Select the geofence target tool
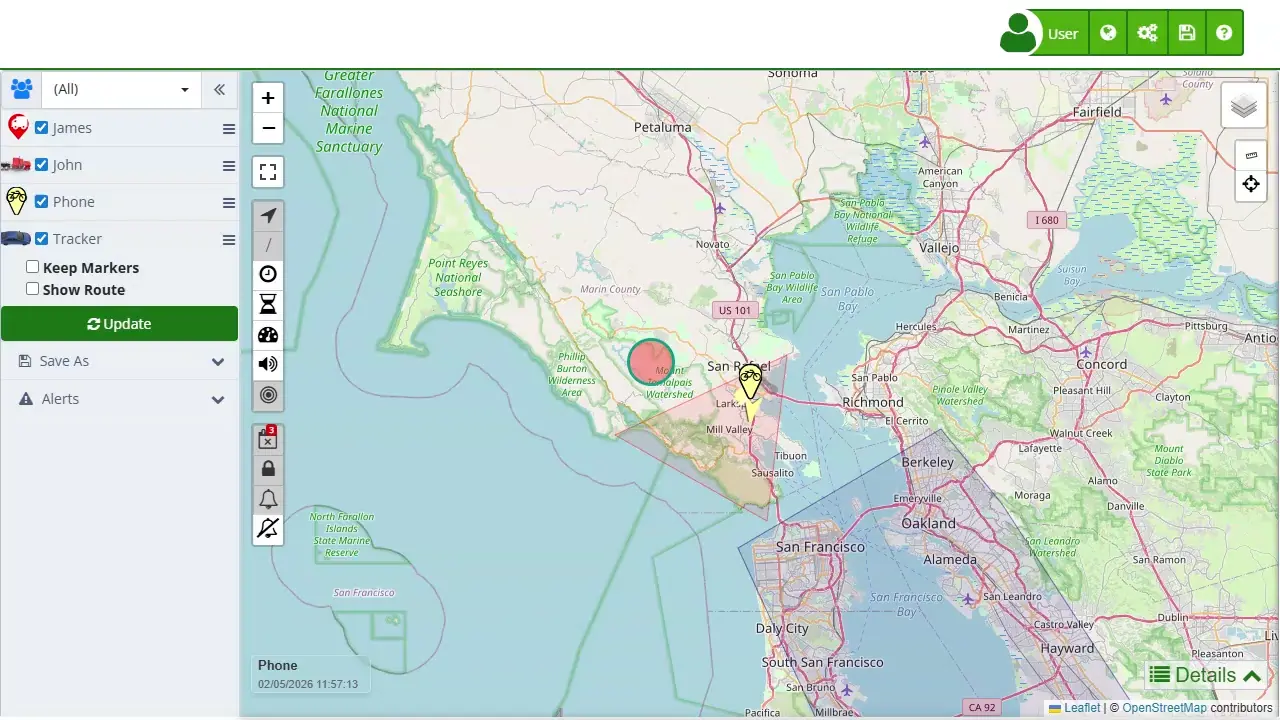 (x=268, y=395)
